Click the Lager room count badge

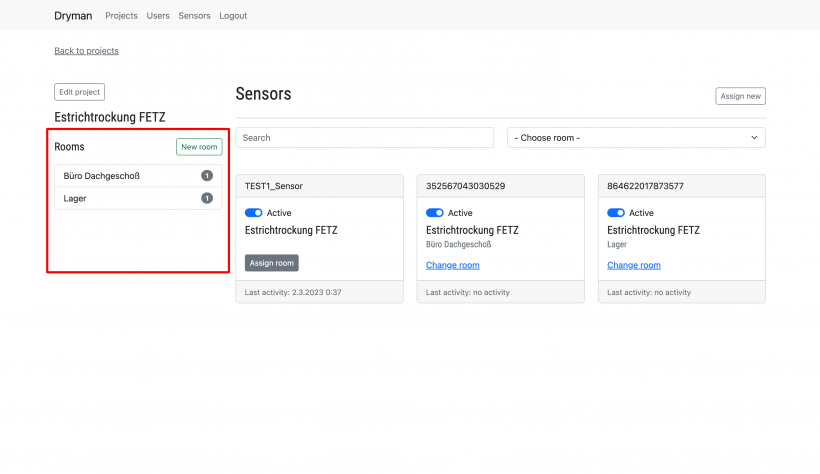click(x=207, y=198)
